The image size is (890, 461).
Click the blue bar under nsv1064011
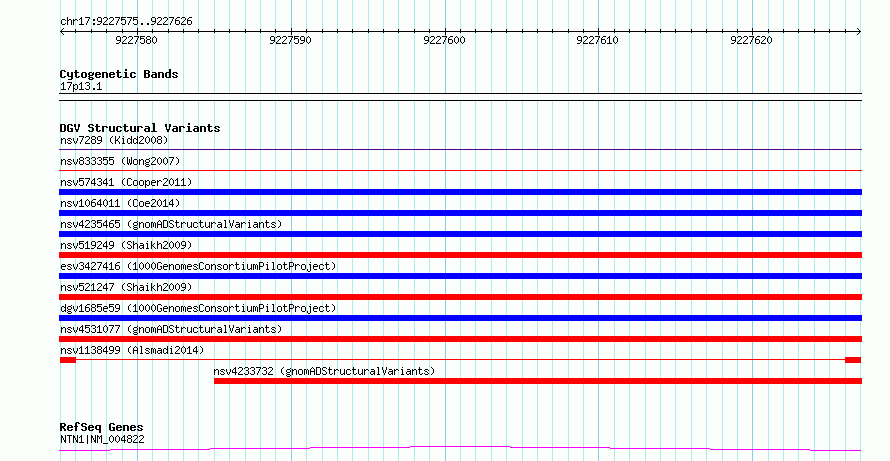[x=460, y=213]
